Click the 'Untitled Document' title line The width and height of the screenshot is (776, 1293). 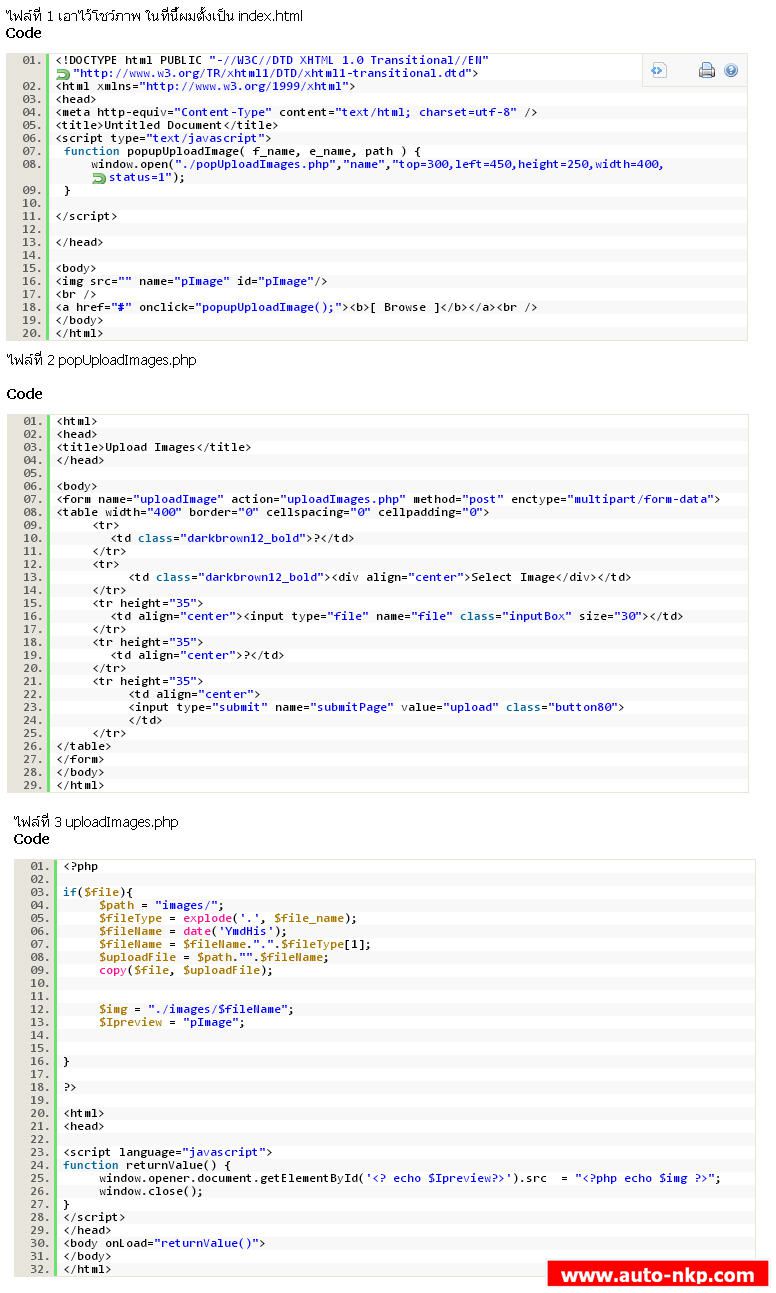(166, 125)
